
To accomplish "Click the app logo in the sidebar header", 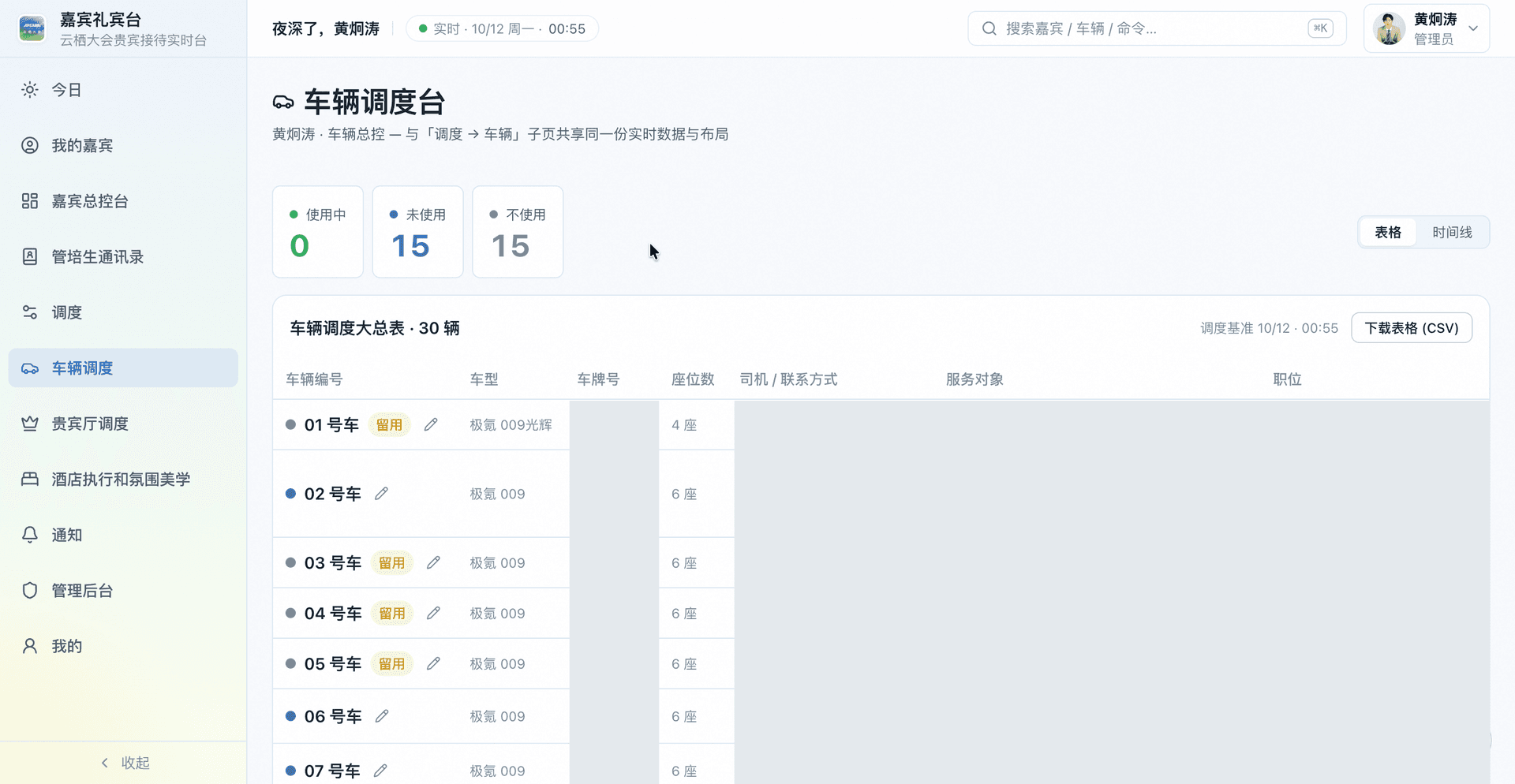I will point(32,28).
